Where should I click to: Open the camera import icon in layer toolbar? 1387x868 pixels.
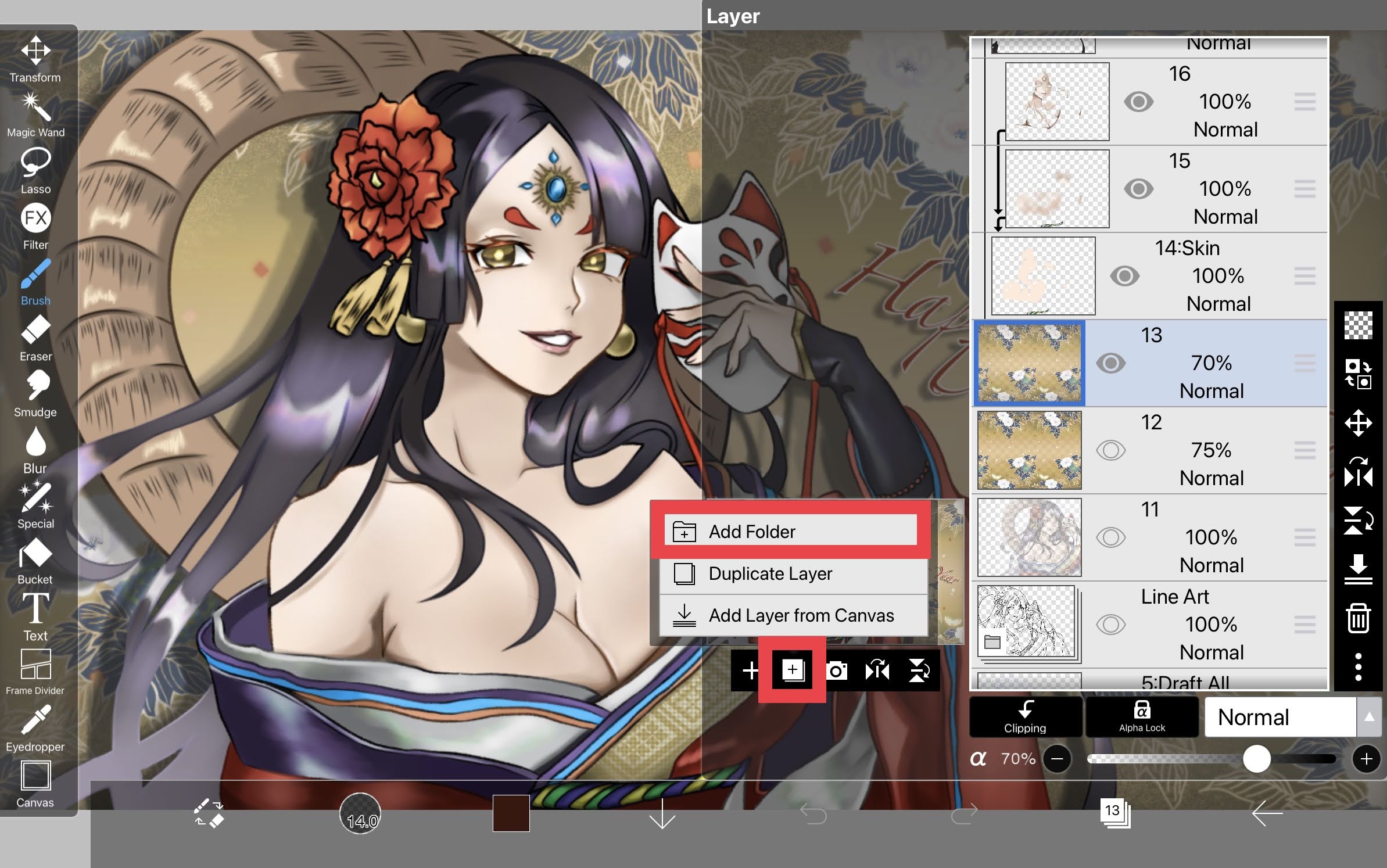click(x=837, y=671)
